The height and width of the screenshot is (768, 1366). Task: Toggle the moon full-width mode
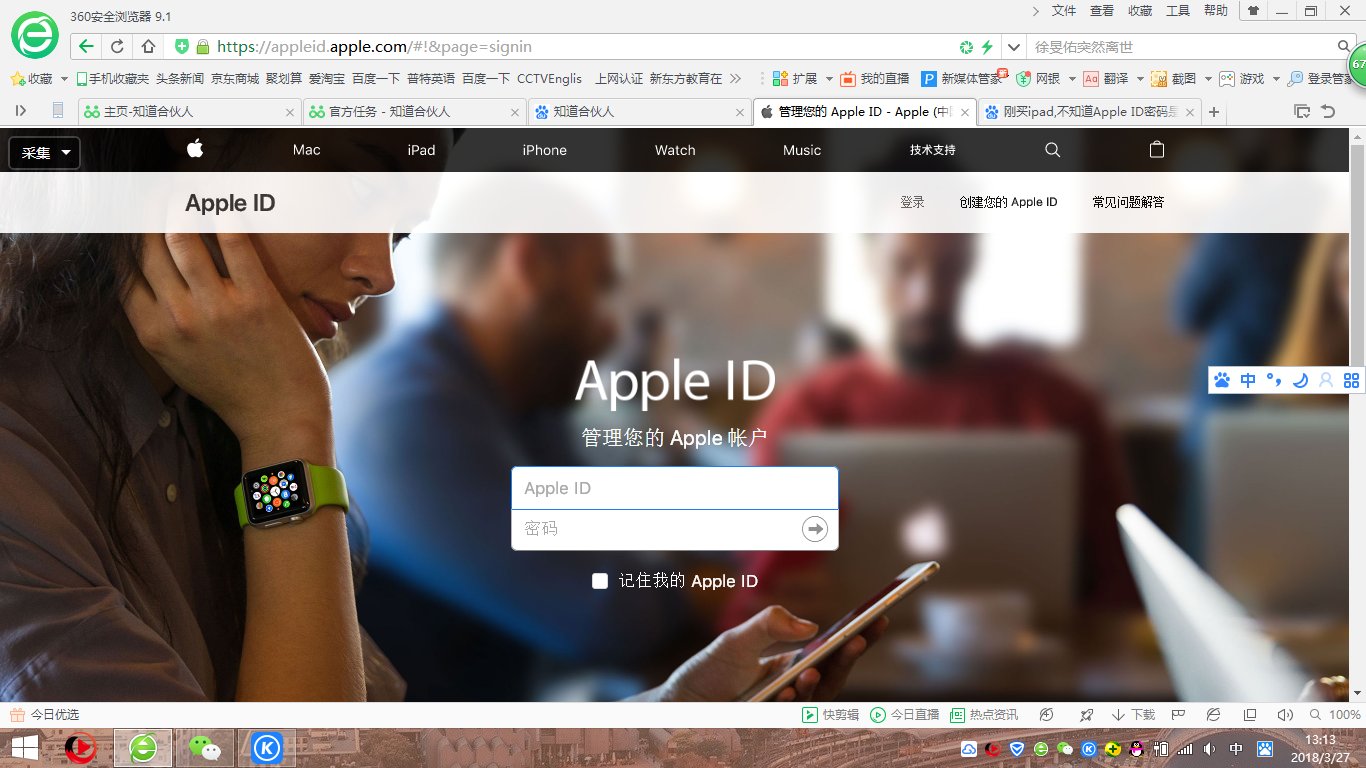tap(1300, 380)
